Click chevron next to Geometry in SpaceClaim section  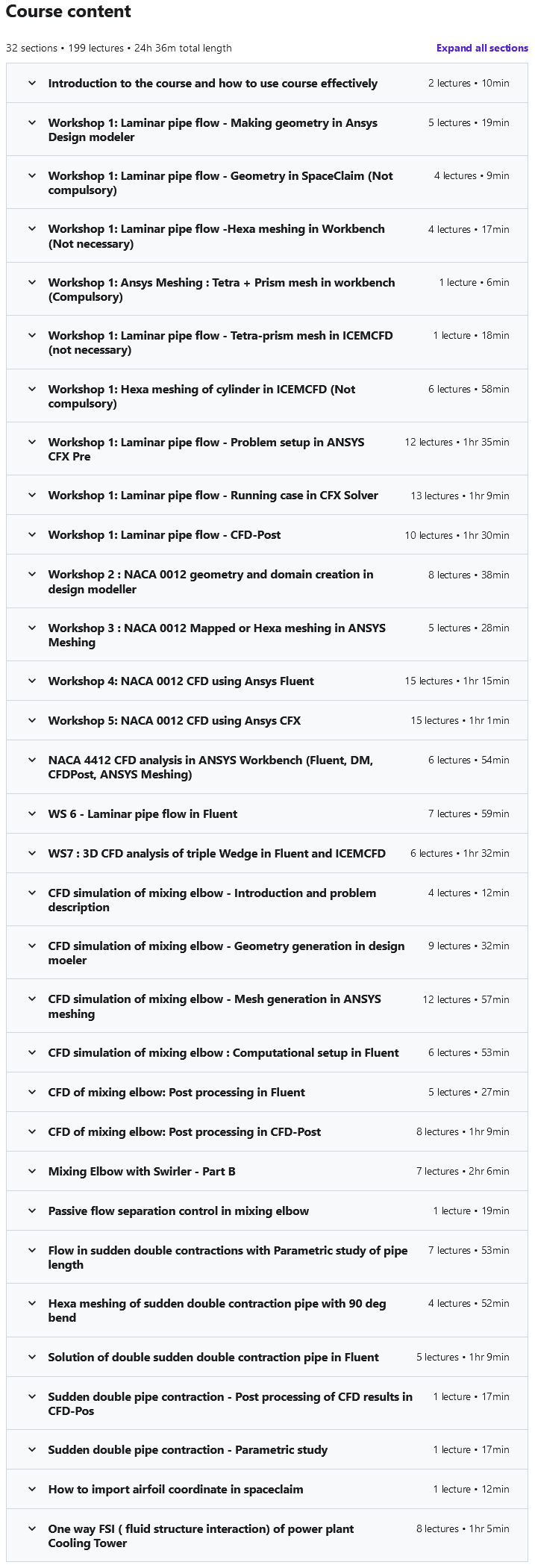(32, 175)
